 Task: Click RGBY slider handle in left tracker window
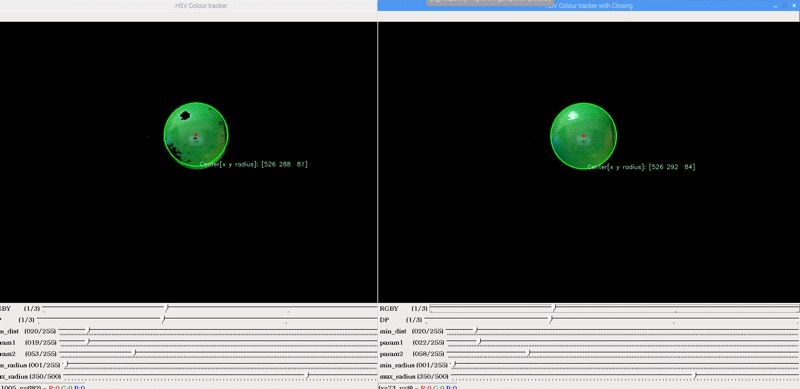pos(167,308)
